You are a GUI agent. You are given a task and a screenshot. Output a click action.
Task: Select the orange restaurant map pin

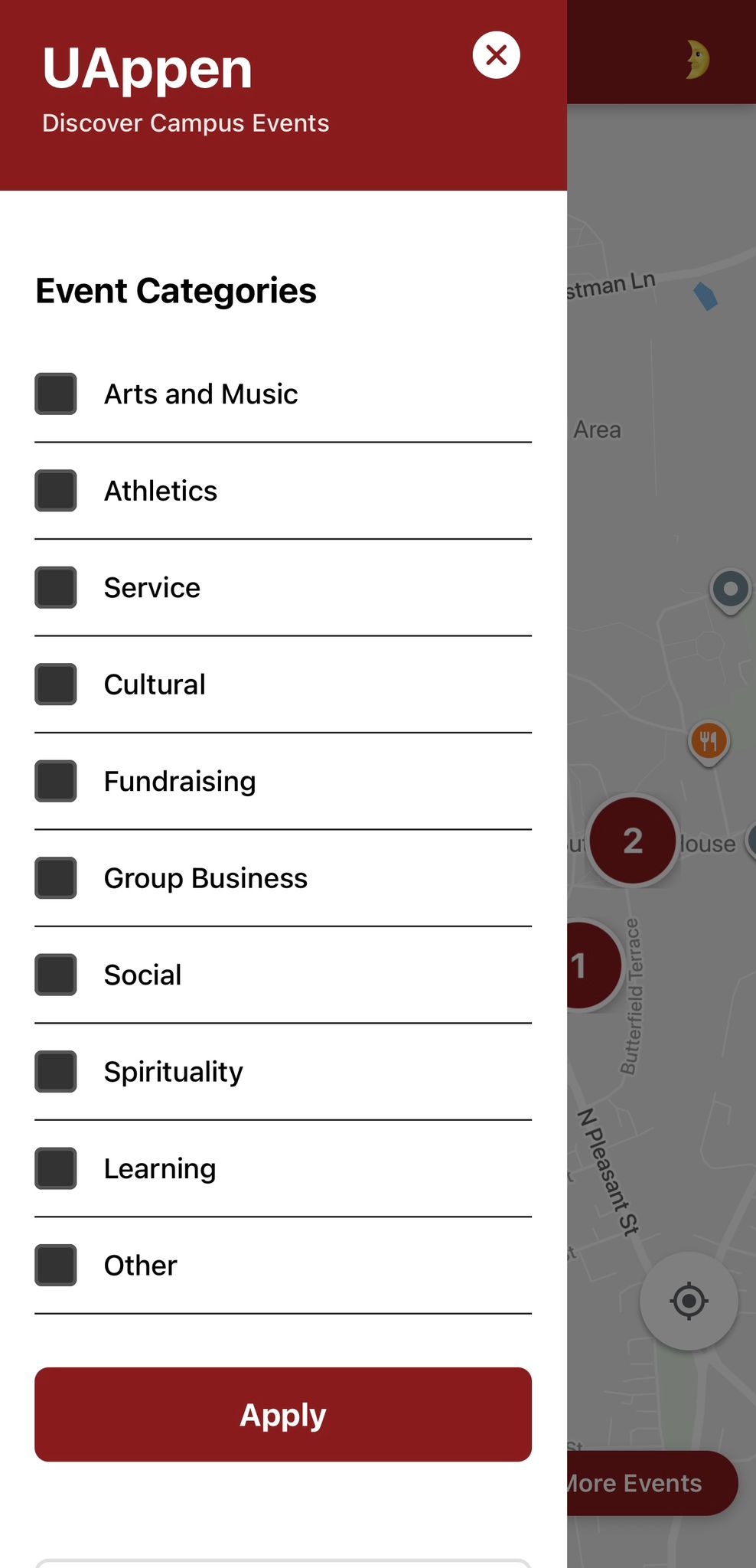(709, 743)
